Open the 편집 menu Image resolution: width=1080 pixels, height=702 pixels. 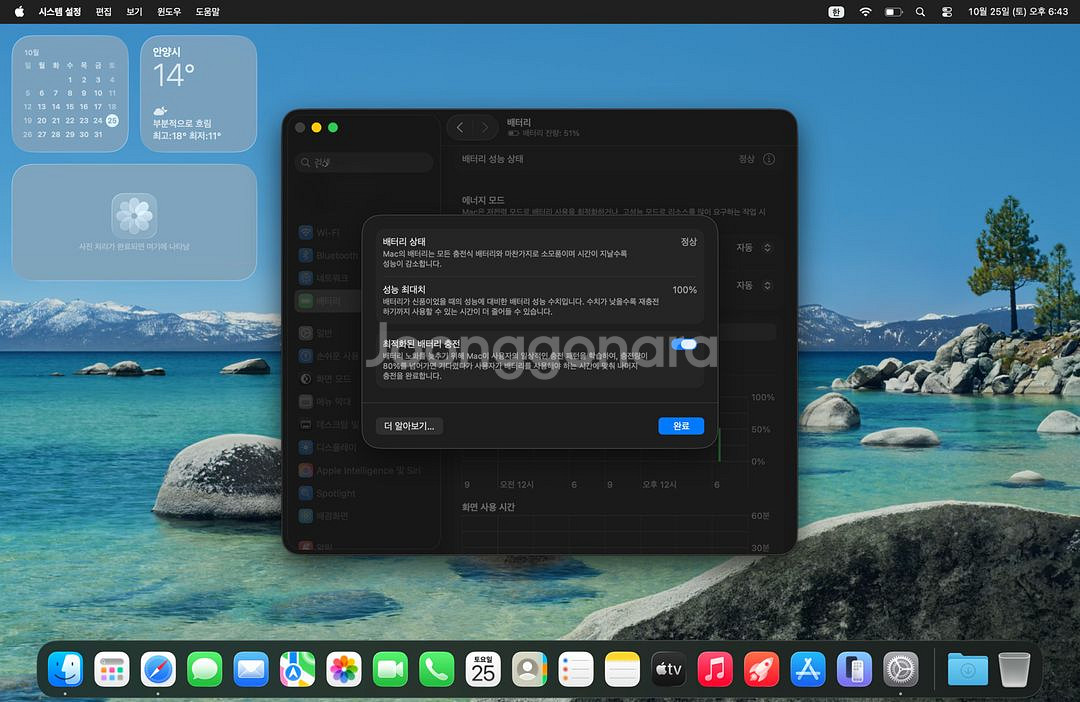[x=103, y=12]
